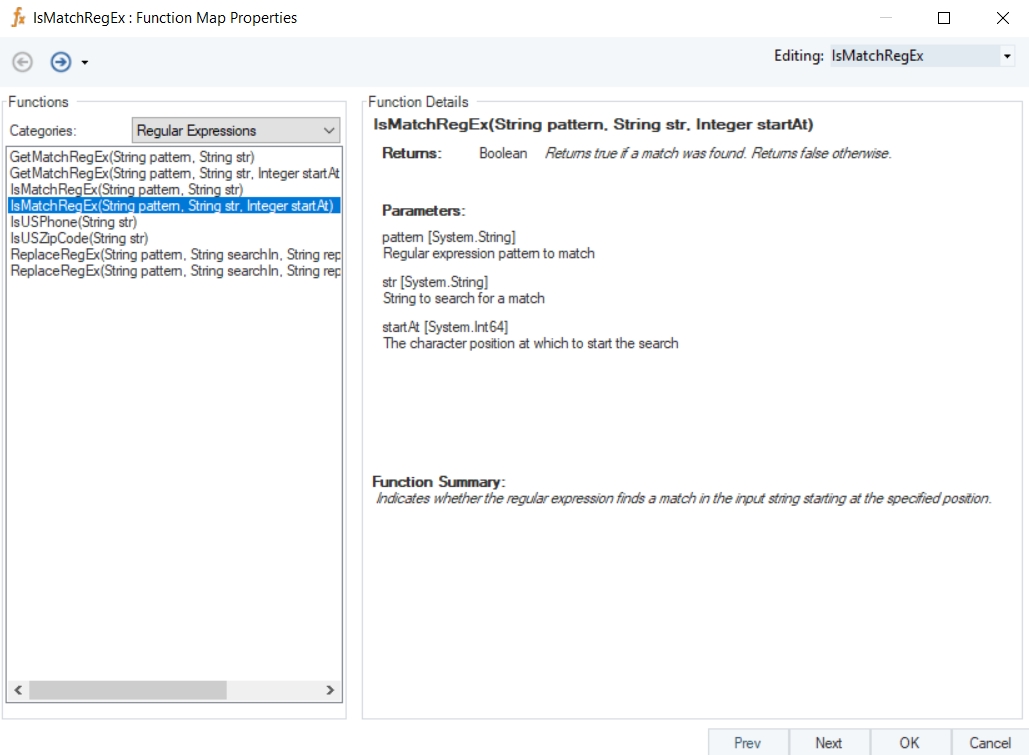Viewport: 1029px width, 755px height.
Task: Click the function list scroll right arrow
Action: [331, 691]
